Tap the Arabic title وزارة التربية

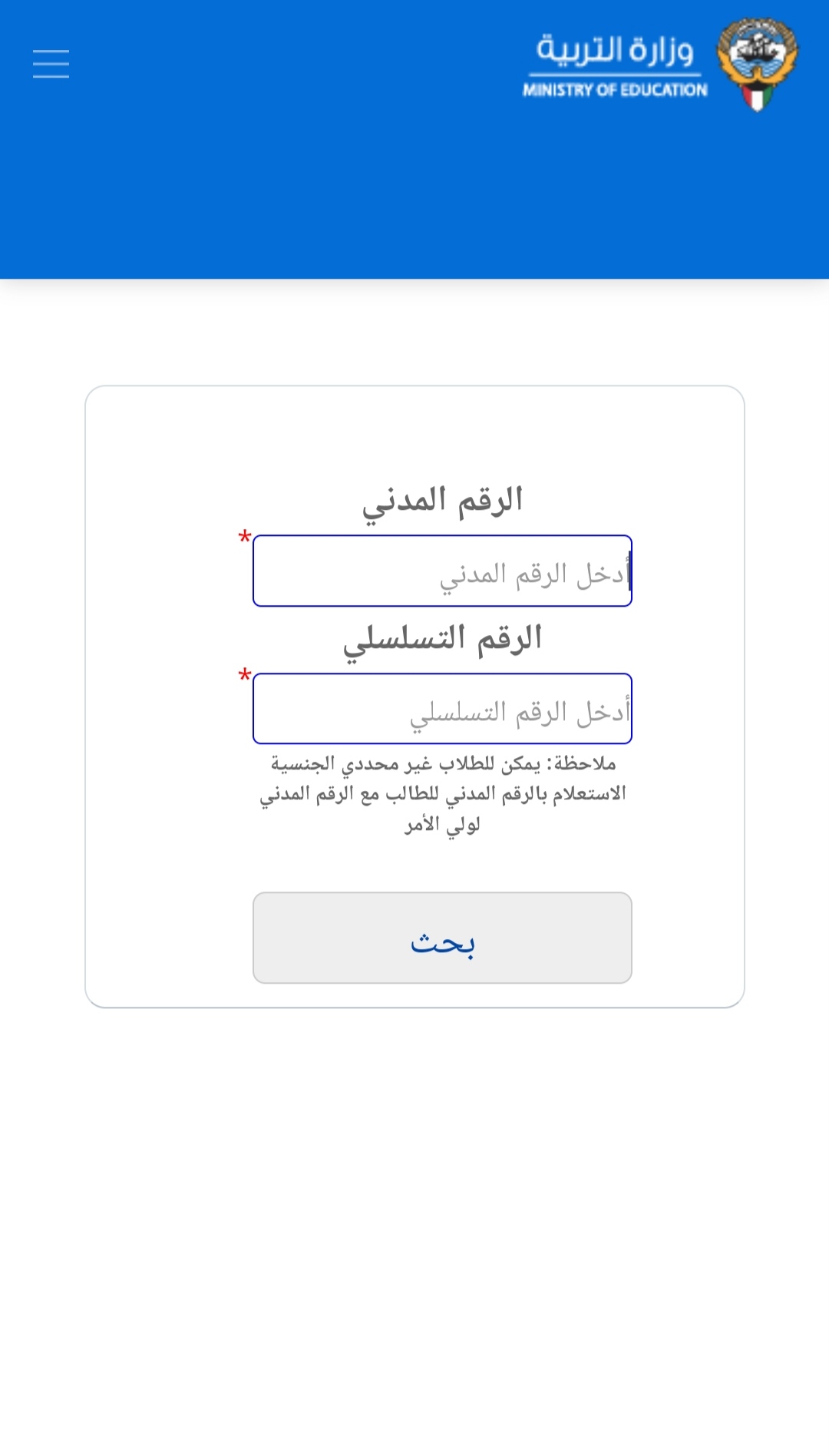tap(615, 50)
